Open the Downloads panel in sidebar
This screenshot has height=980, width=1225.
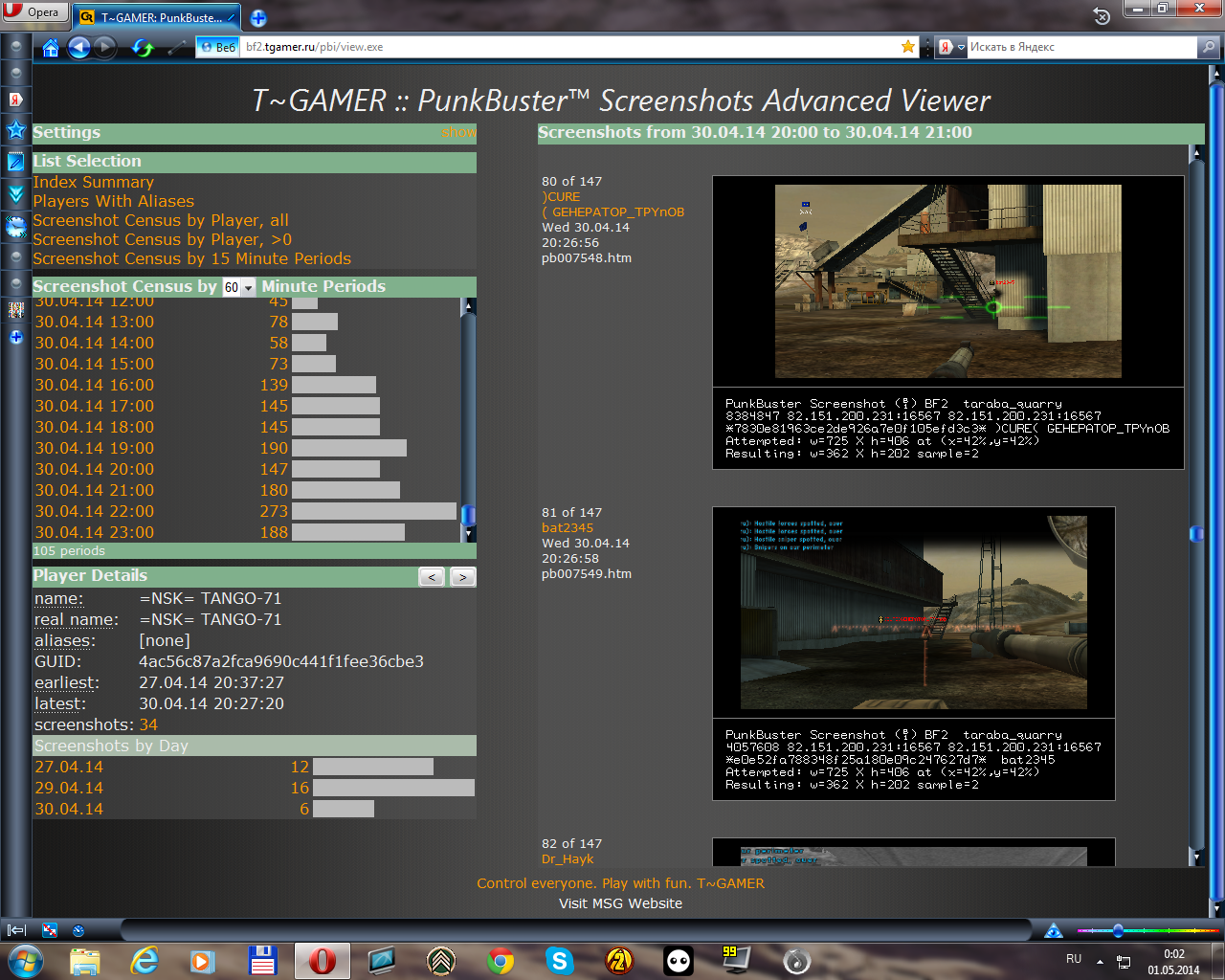tap(16, 194)
